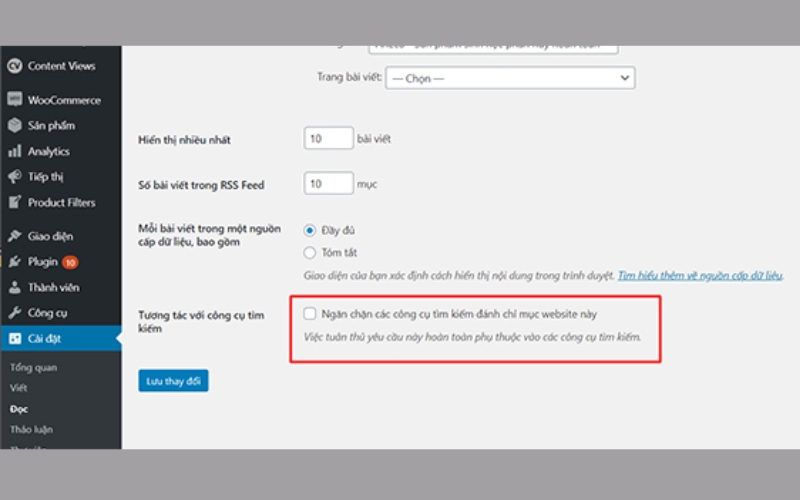Open the Thành viên menu

tap(53, 288)
